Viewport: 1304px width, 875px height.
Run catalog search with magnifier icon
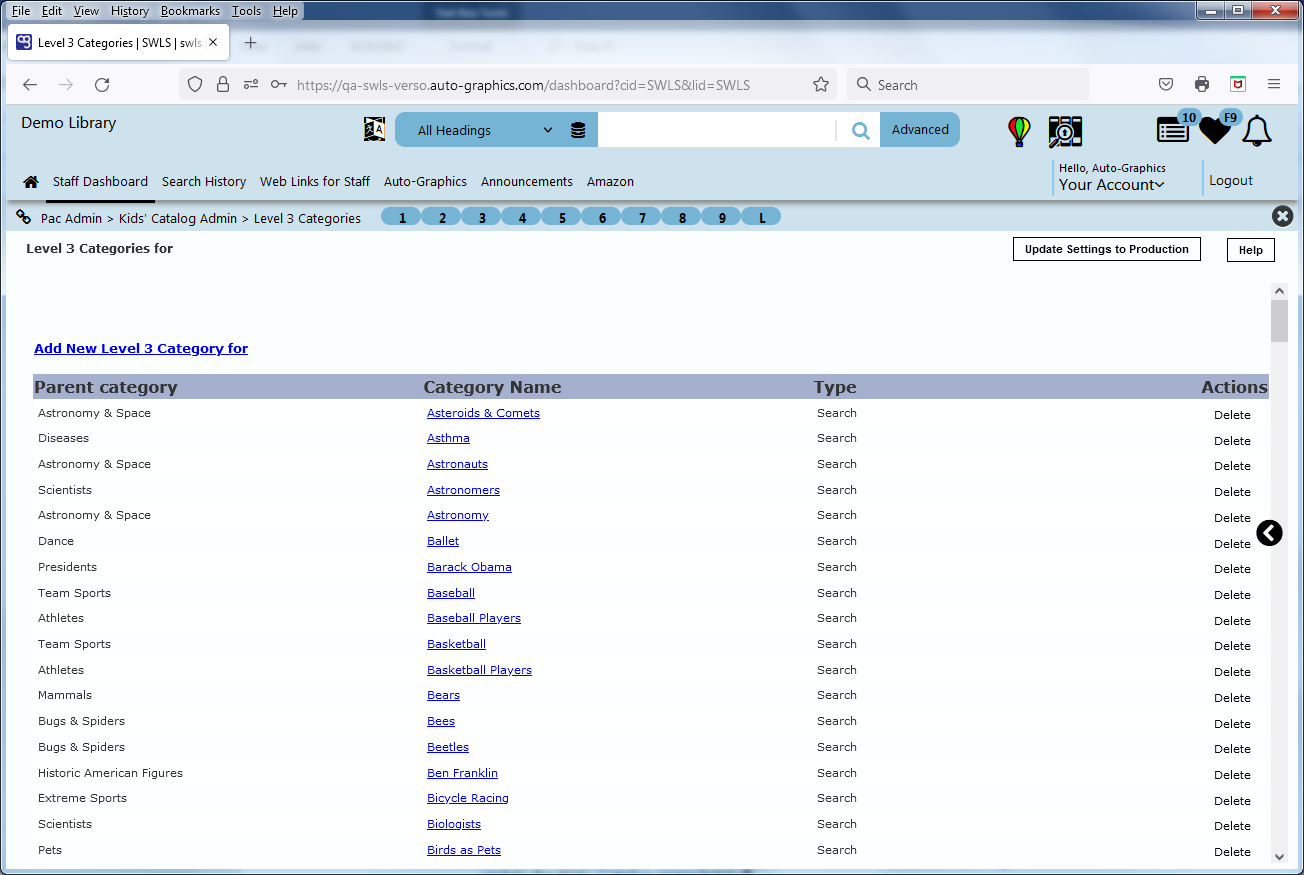click(860, 130)
